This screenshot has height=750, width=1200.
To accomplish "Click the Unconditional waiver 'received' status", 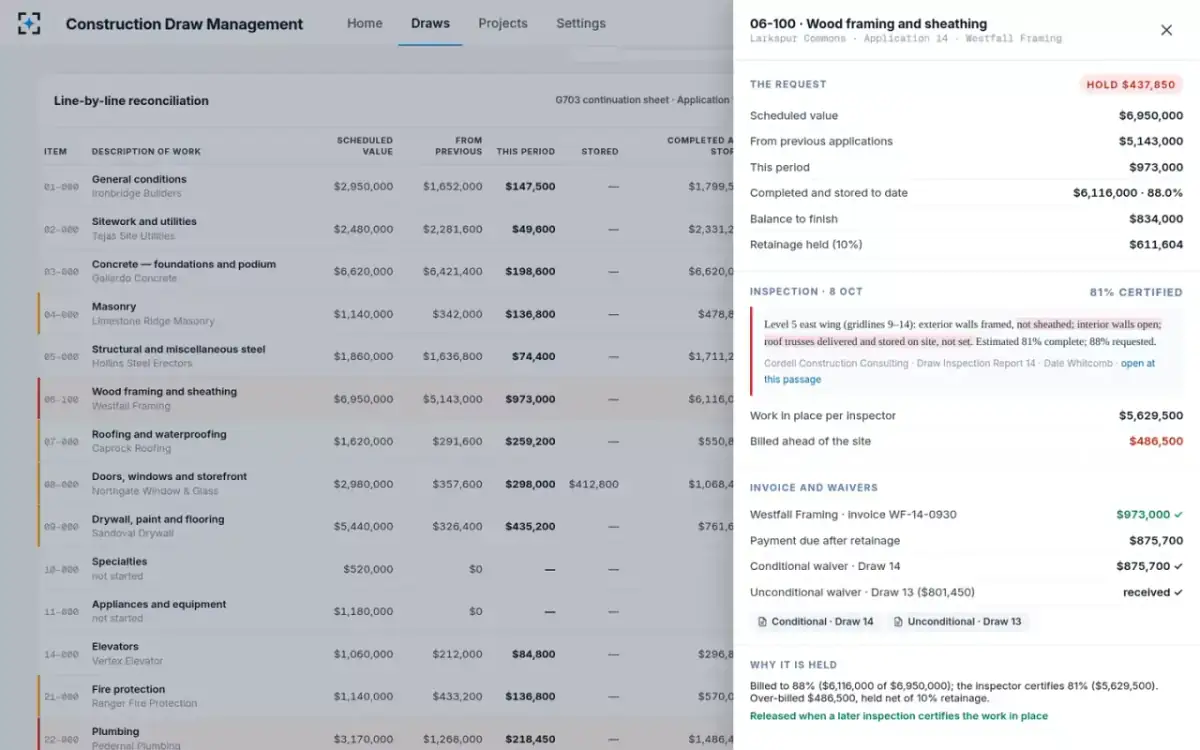I will pos(1153,592).
